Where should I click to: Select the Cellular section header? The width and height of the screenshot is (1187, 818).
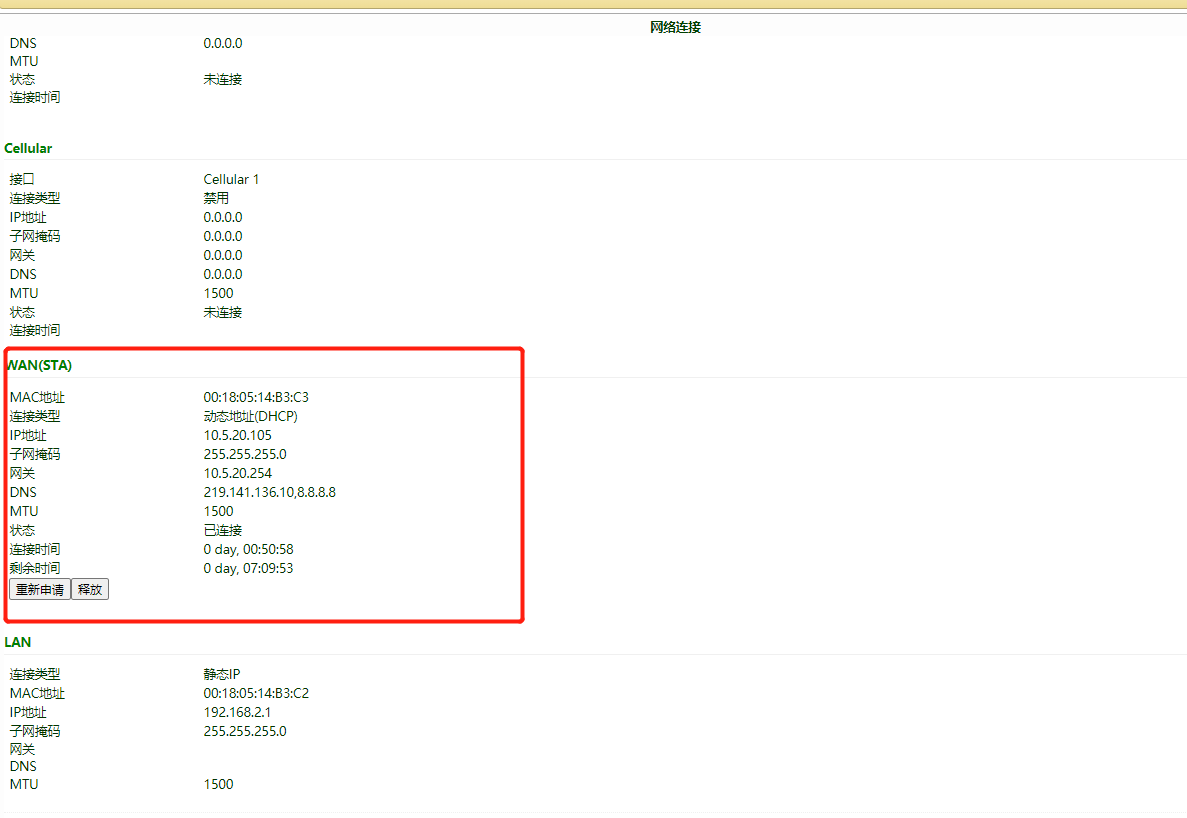pyautogui.click(x=27, y=148)
